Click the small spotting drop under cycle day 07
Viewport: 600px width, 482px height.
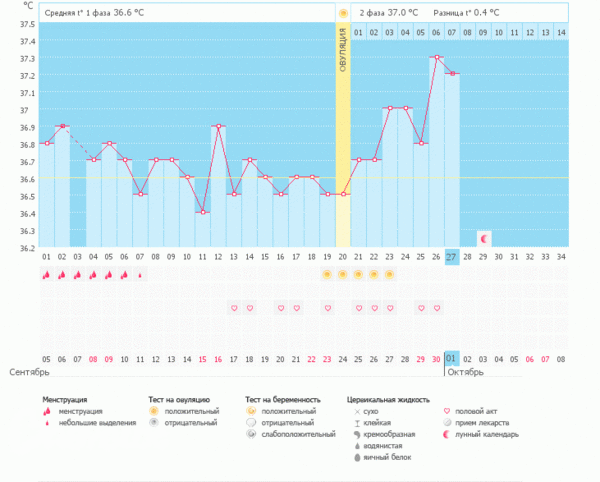140,275
